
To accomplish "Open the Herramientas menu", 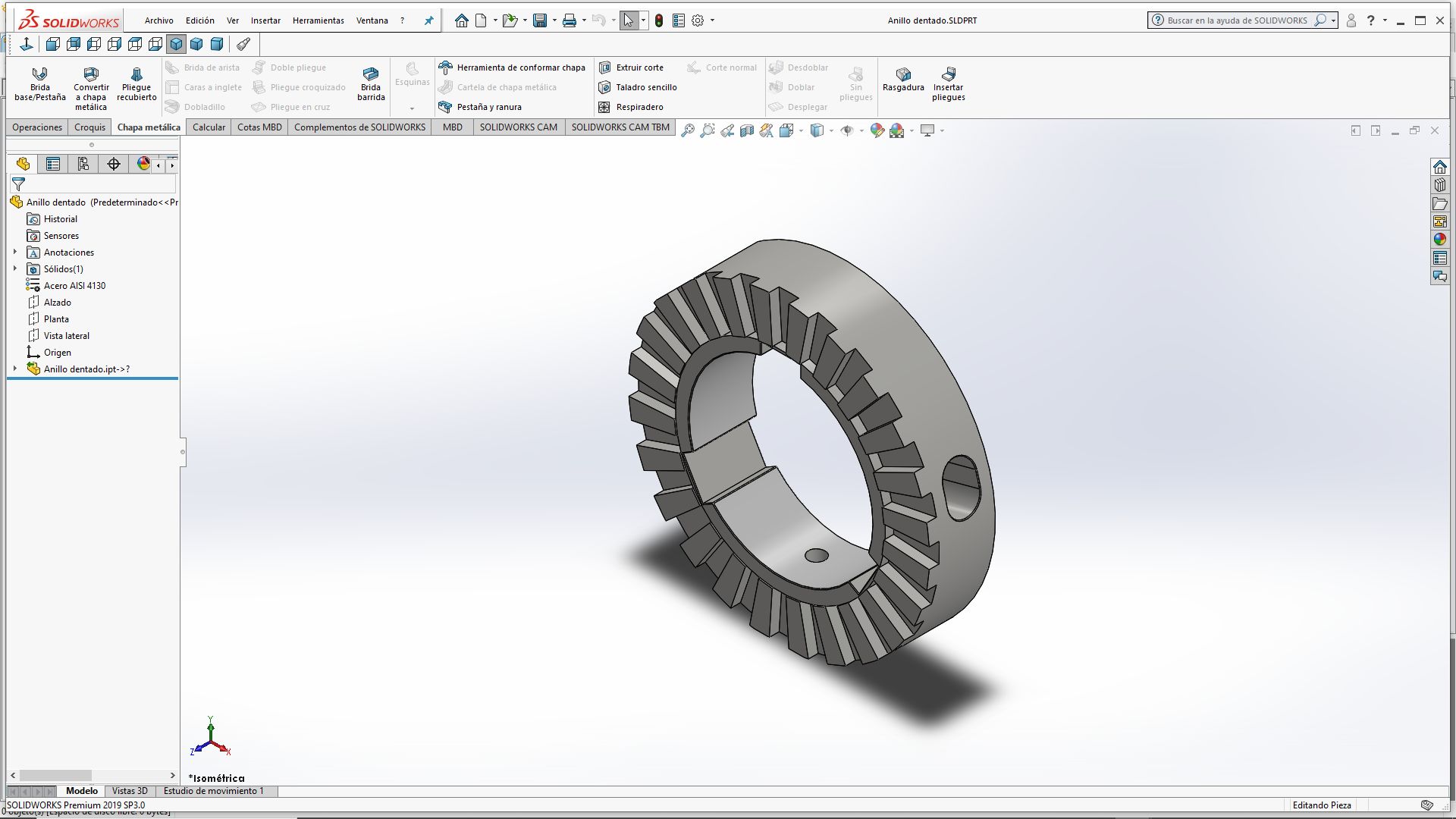I will tap(318, 20).
